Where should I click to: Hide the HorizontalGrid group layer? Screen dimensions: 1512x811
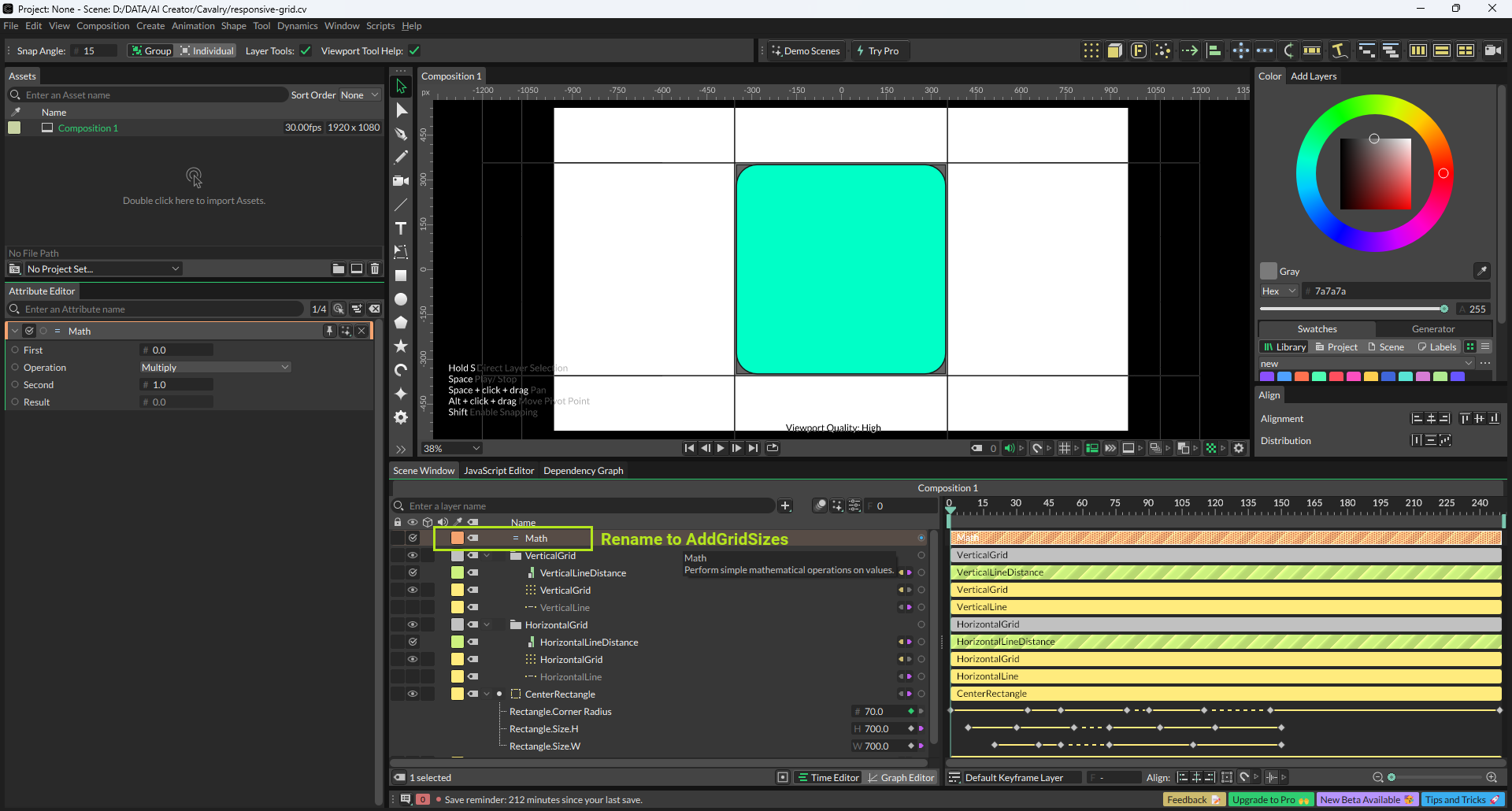[x=412, y=625]
